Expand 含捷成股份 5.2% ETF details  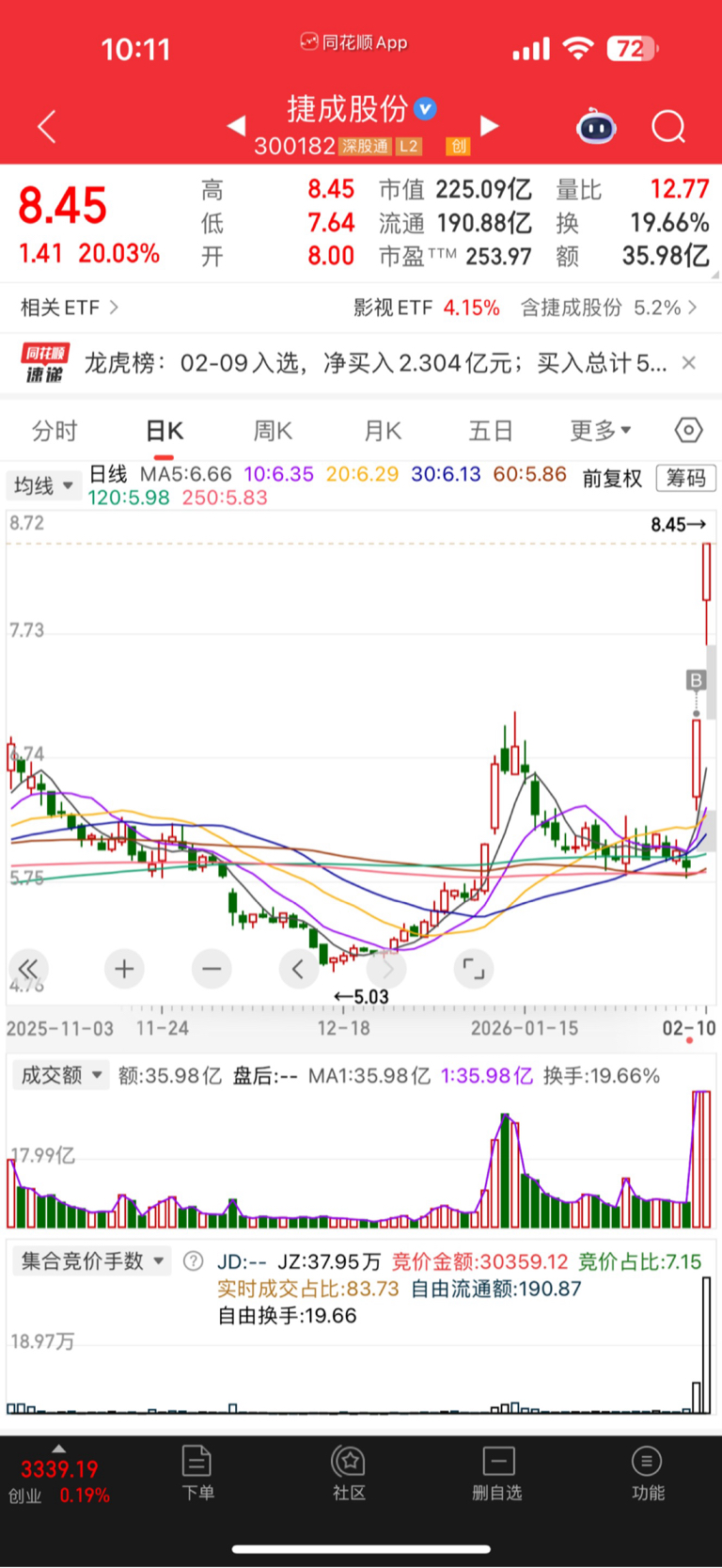pyautogui.click(x=609, y=308)
